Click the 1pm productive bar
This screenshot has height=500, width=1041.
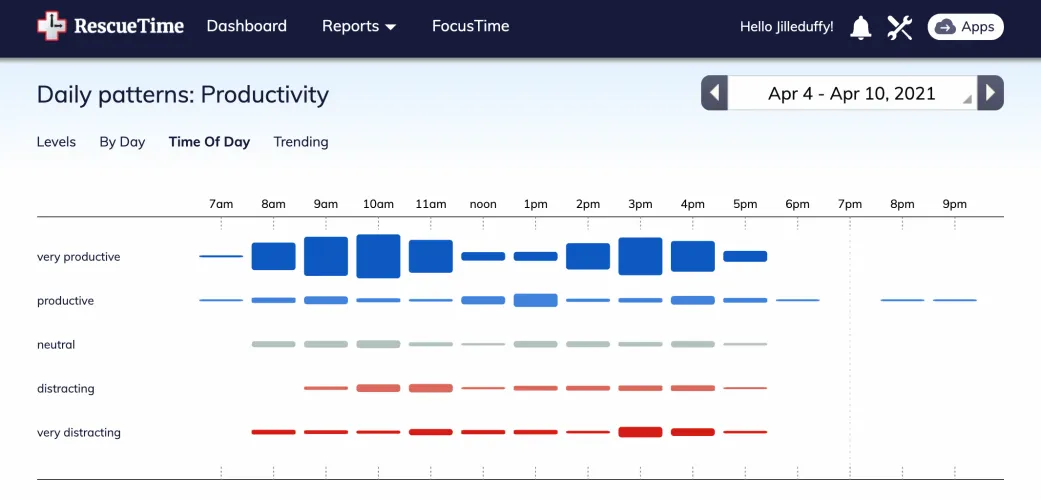pos(535,300)
